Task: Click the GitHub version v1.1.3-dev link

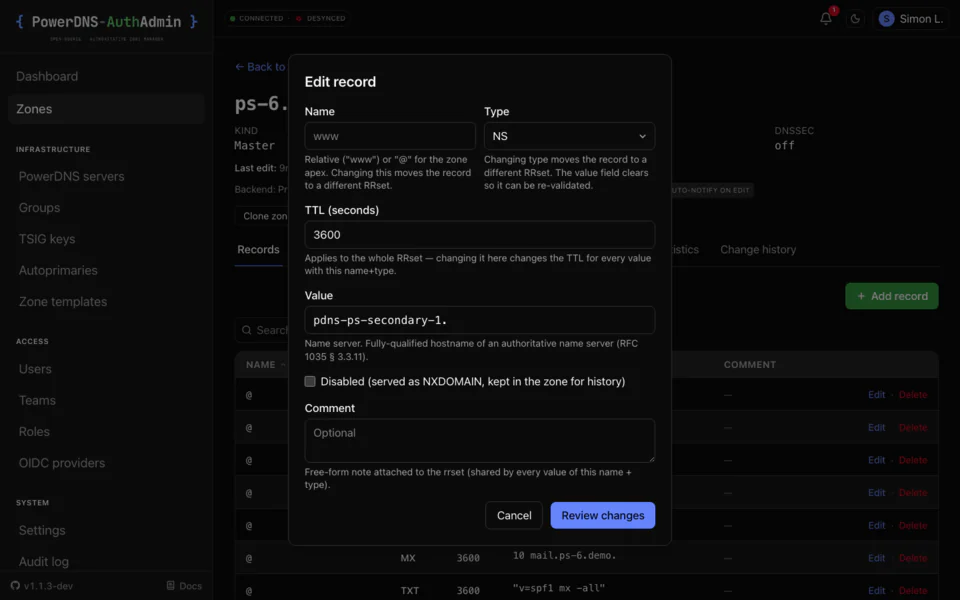Action: coord(42,586)
